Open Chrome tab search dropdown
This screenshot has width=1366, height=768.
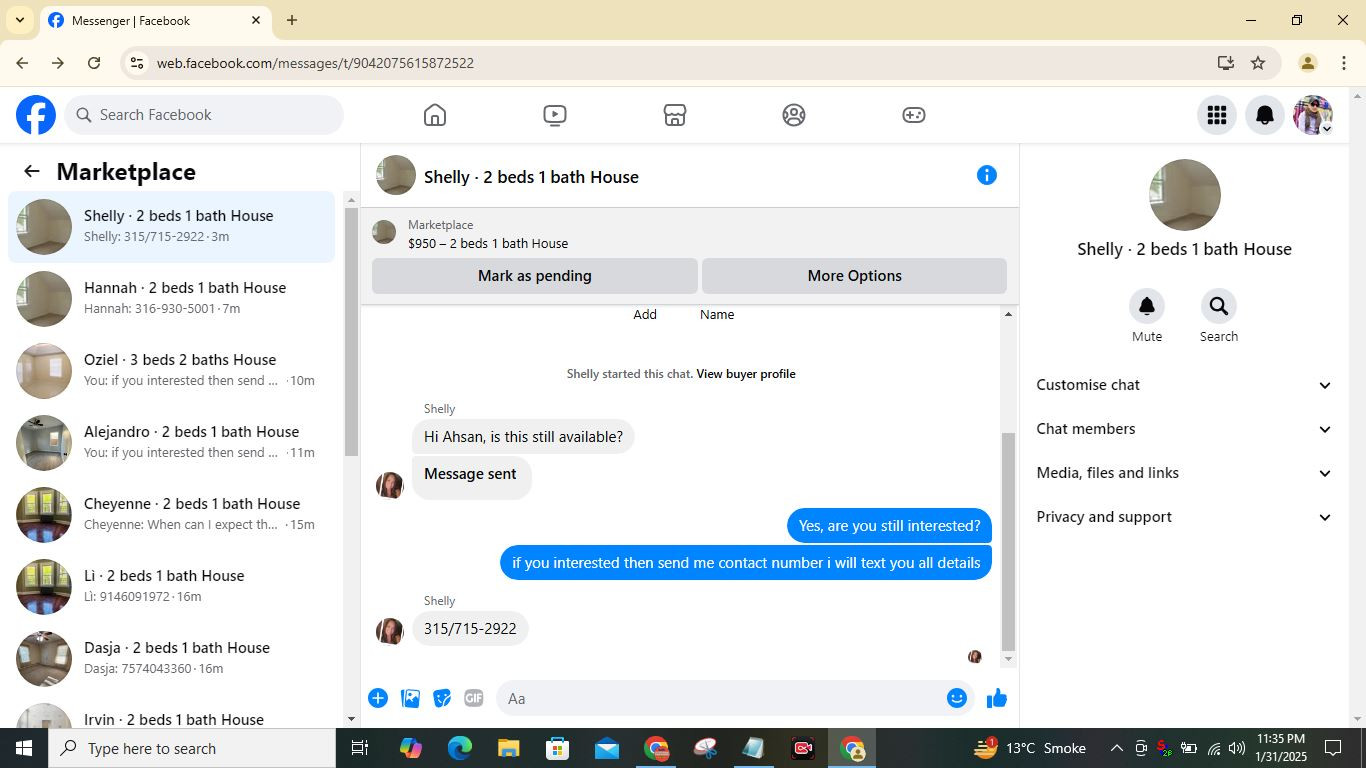click(20, 20)
